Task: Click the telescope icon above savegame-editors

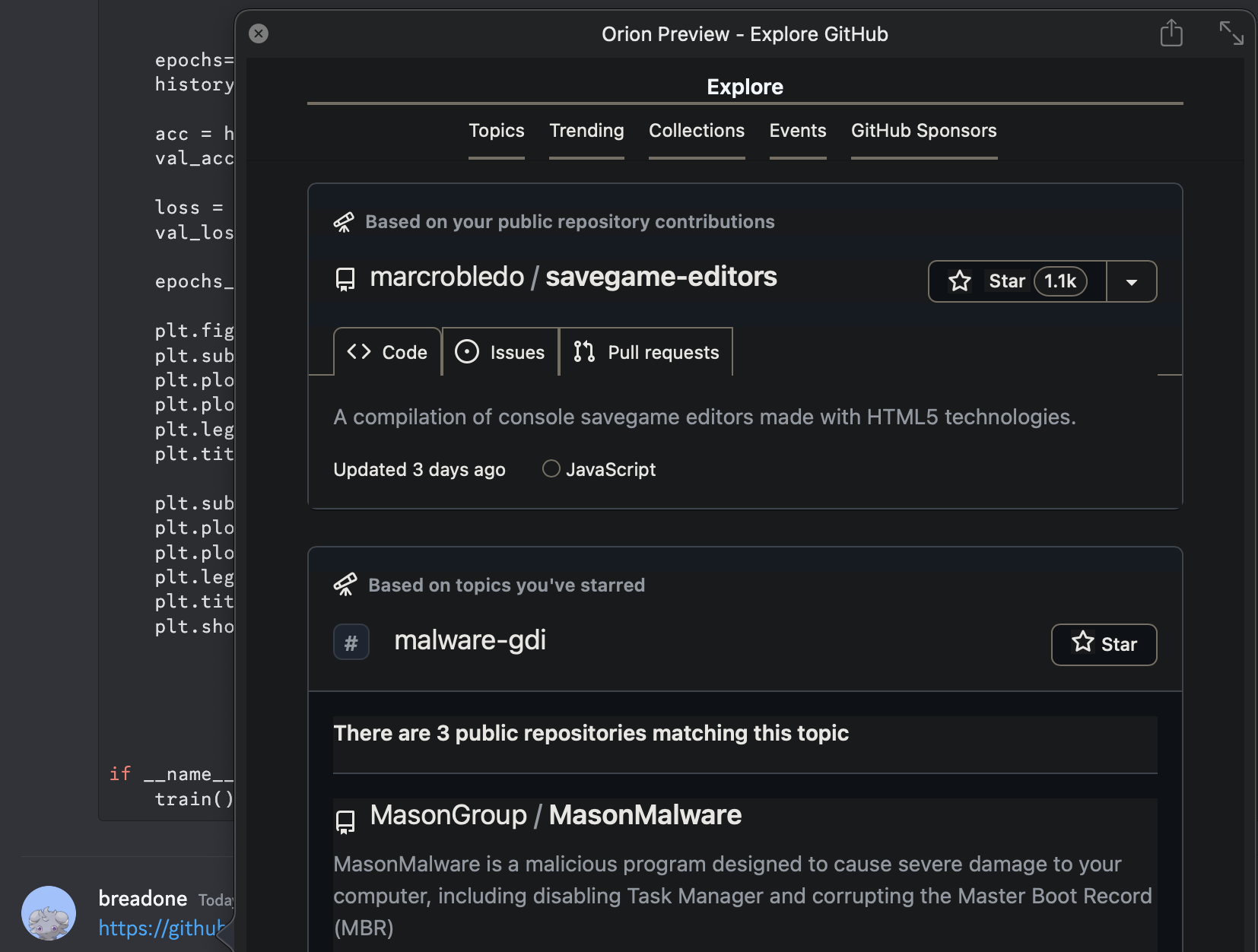Action: pyautogui.click(x=344, y=222)
